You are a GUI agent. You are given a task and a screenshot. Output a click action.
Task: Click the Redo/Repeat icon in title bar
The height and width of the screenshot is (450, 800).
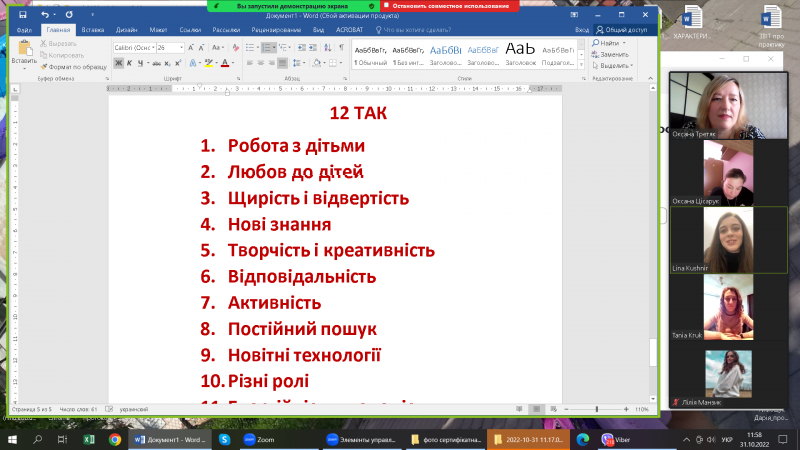(x=69, y=15)
